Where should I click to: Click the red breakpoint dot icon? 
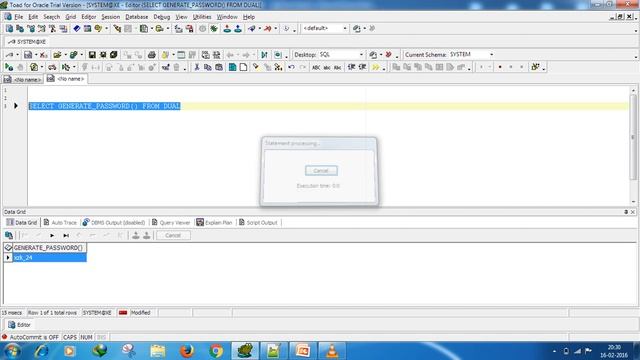pos(500,67)
